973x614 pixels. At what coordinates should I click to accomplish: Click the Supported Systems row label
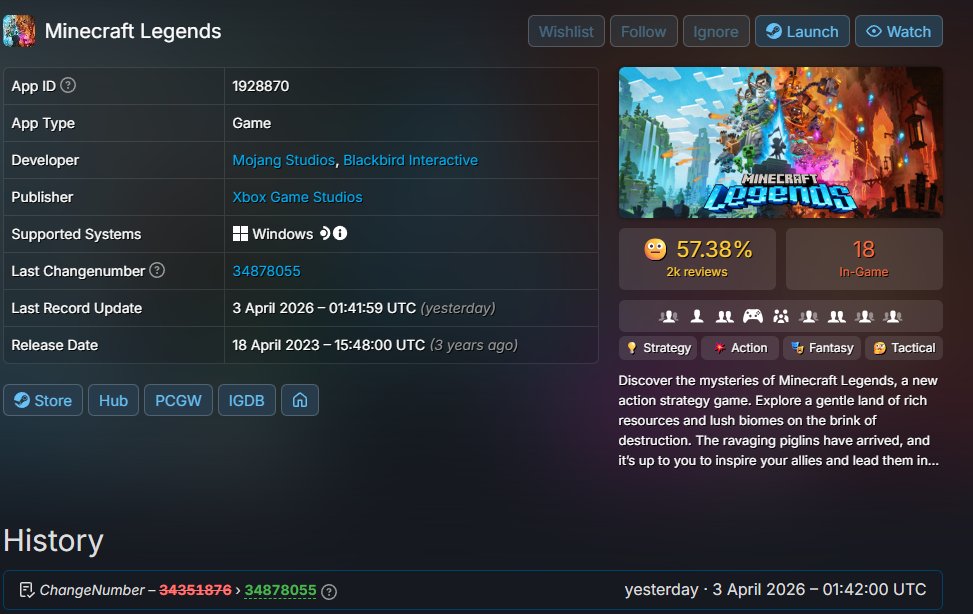pos(76,234)
